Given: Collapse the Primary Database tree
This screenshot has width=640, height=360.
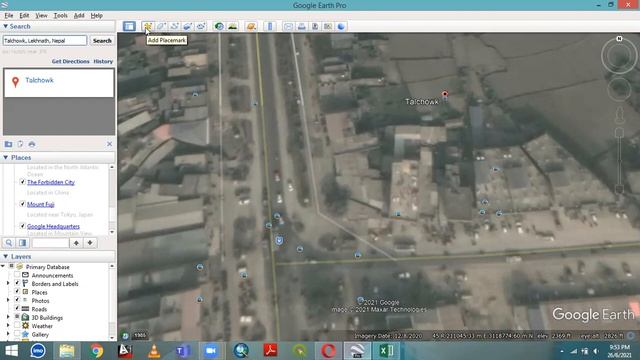Looking at the screenshot, I should pos(3,267).
